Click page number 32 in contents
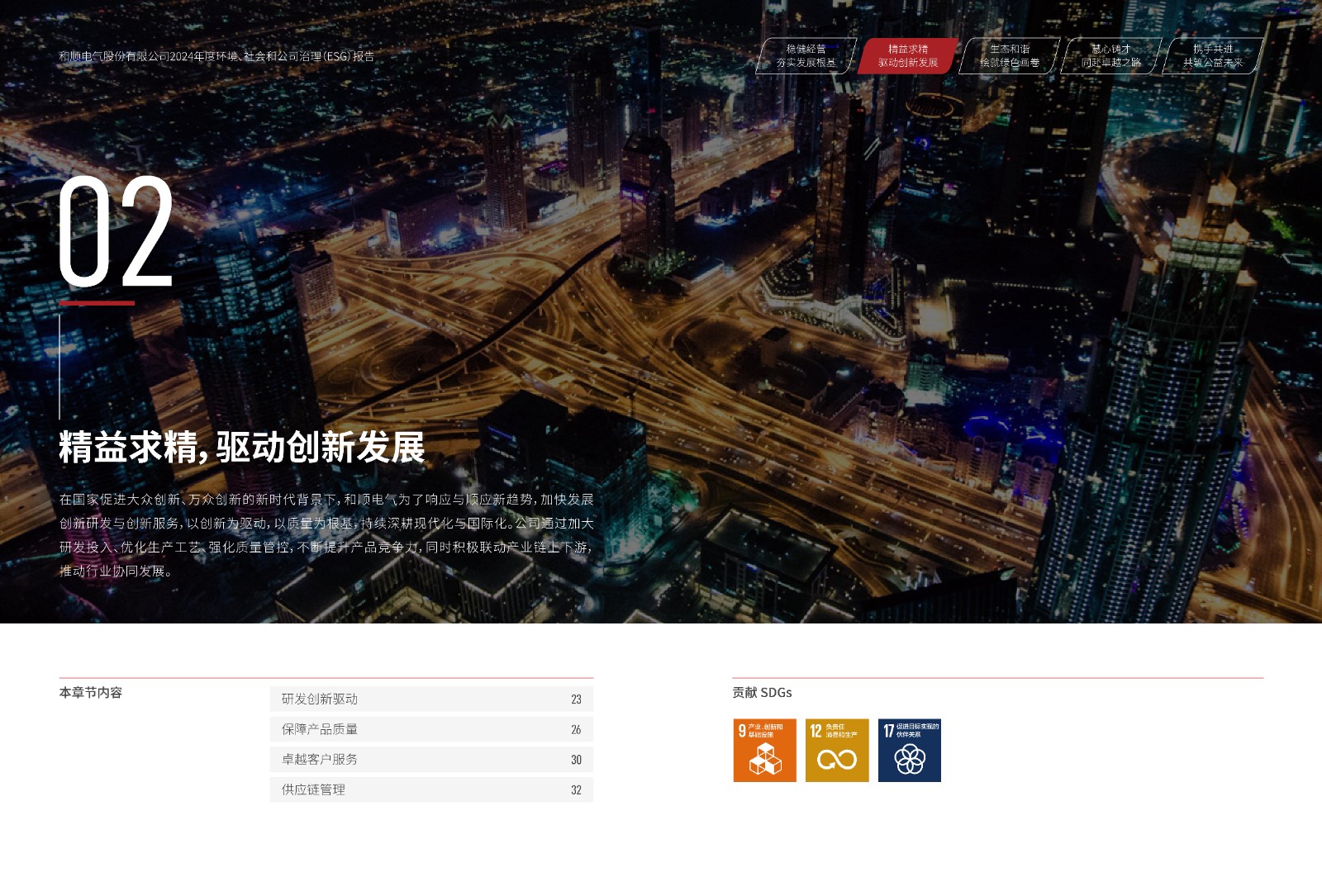 (576, 790)
